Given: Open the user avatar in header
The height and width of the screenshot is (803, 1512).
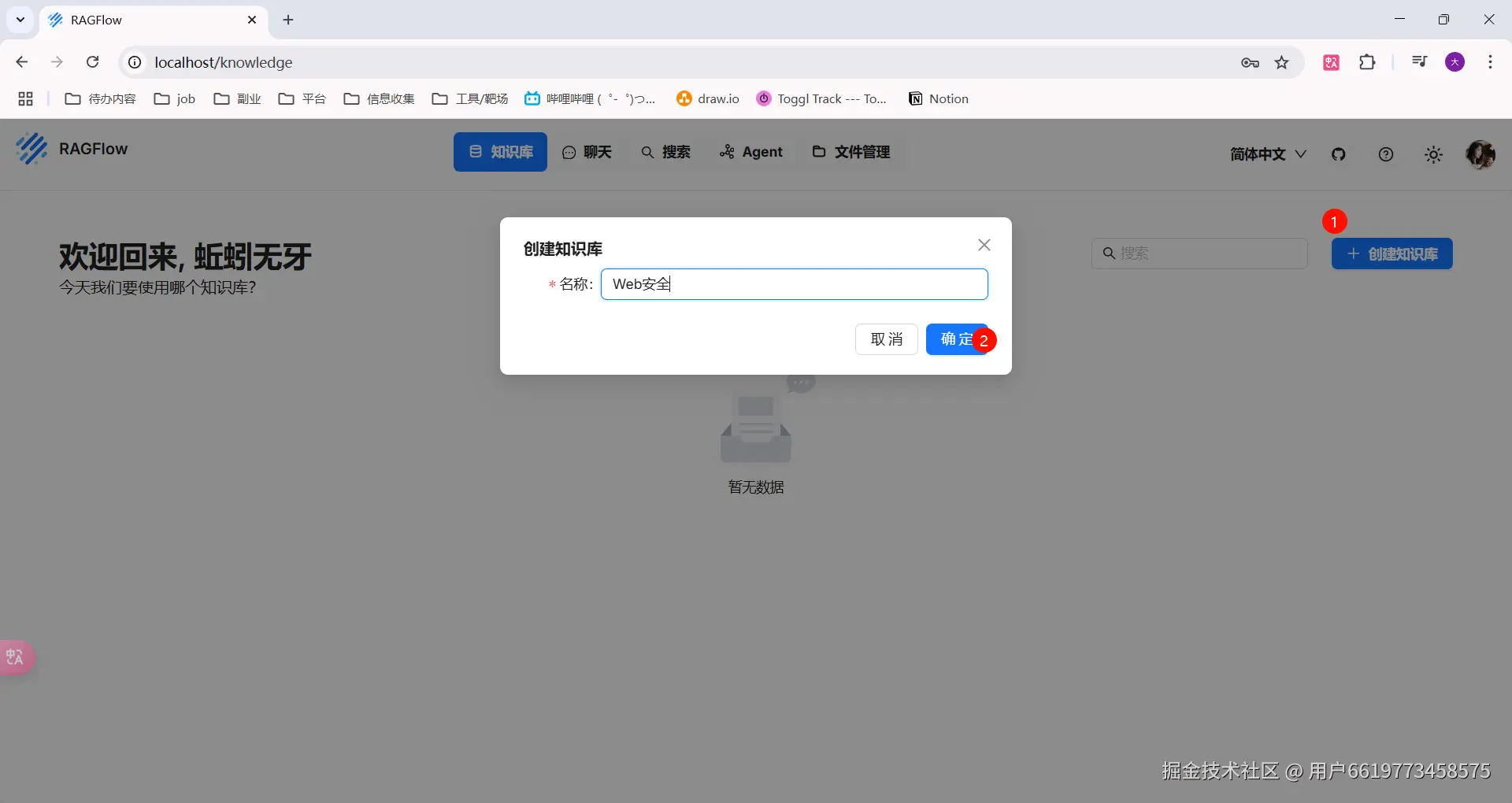Looking at the screenshot, I should tap(1480, 154).
